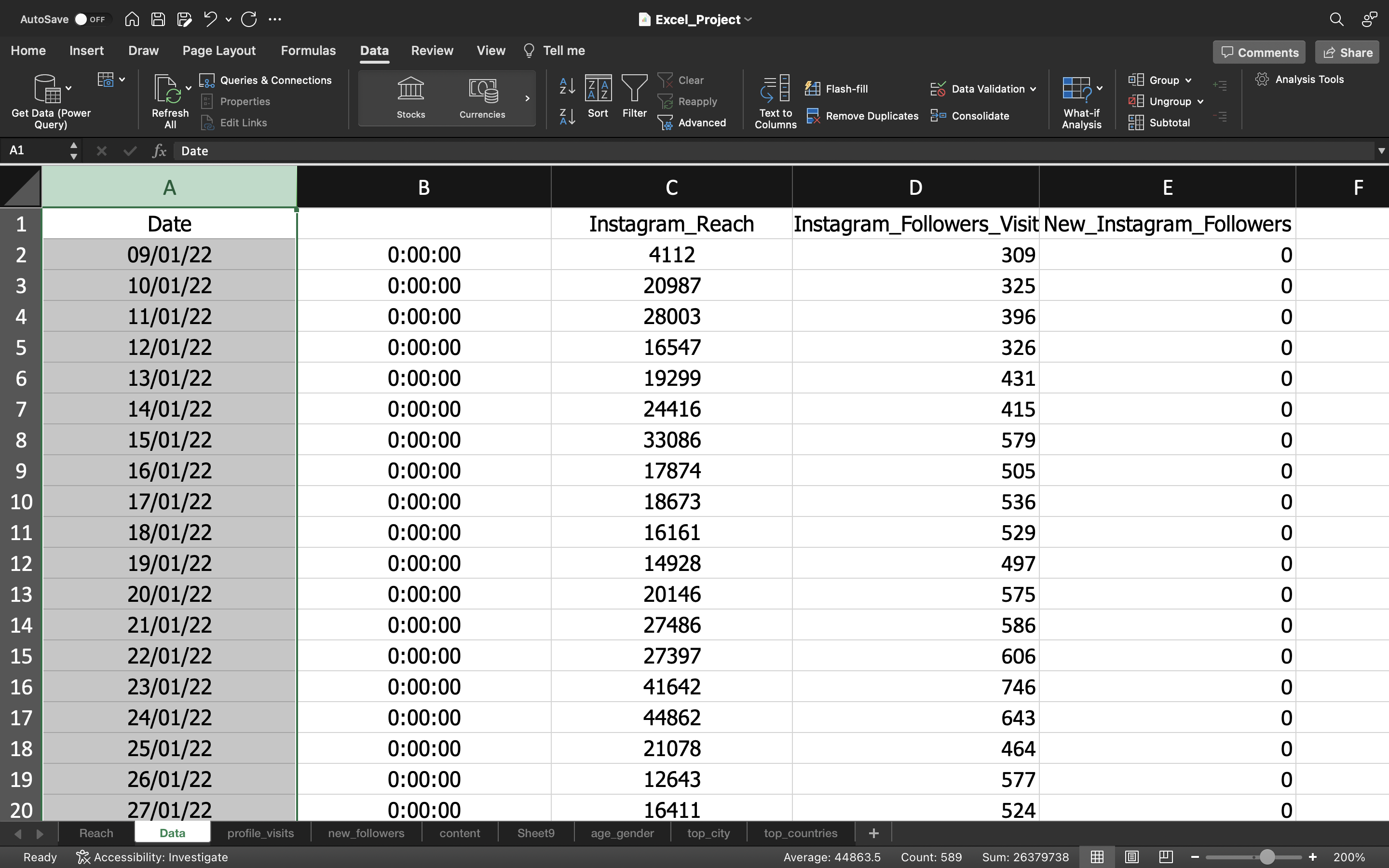Click the Subtotal button
Viewport: 1389px width, 868px height.
click(1159, 123)
